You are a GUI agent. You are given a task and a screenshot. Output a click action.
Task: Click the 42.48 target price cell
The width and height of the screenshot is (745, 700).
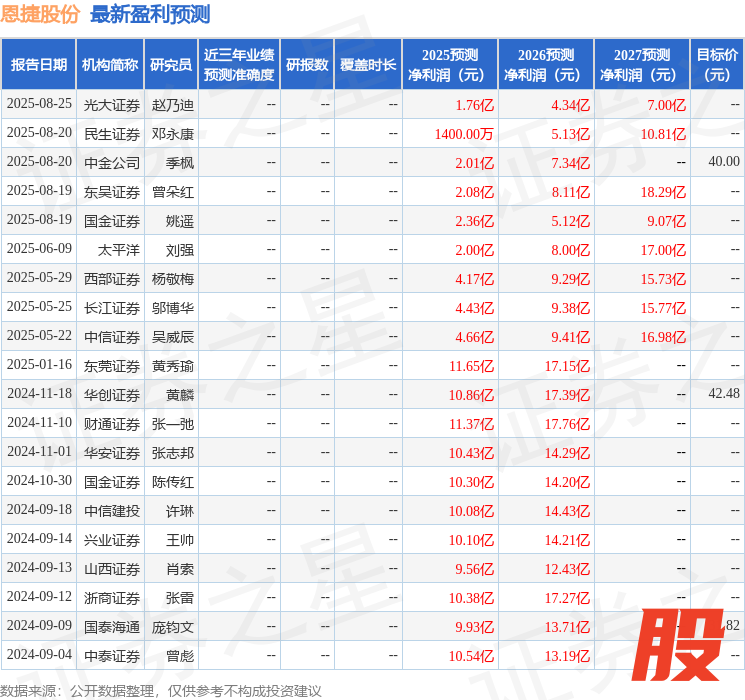coord(723,394)
